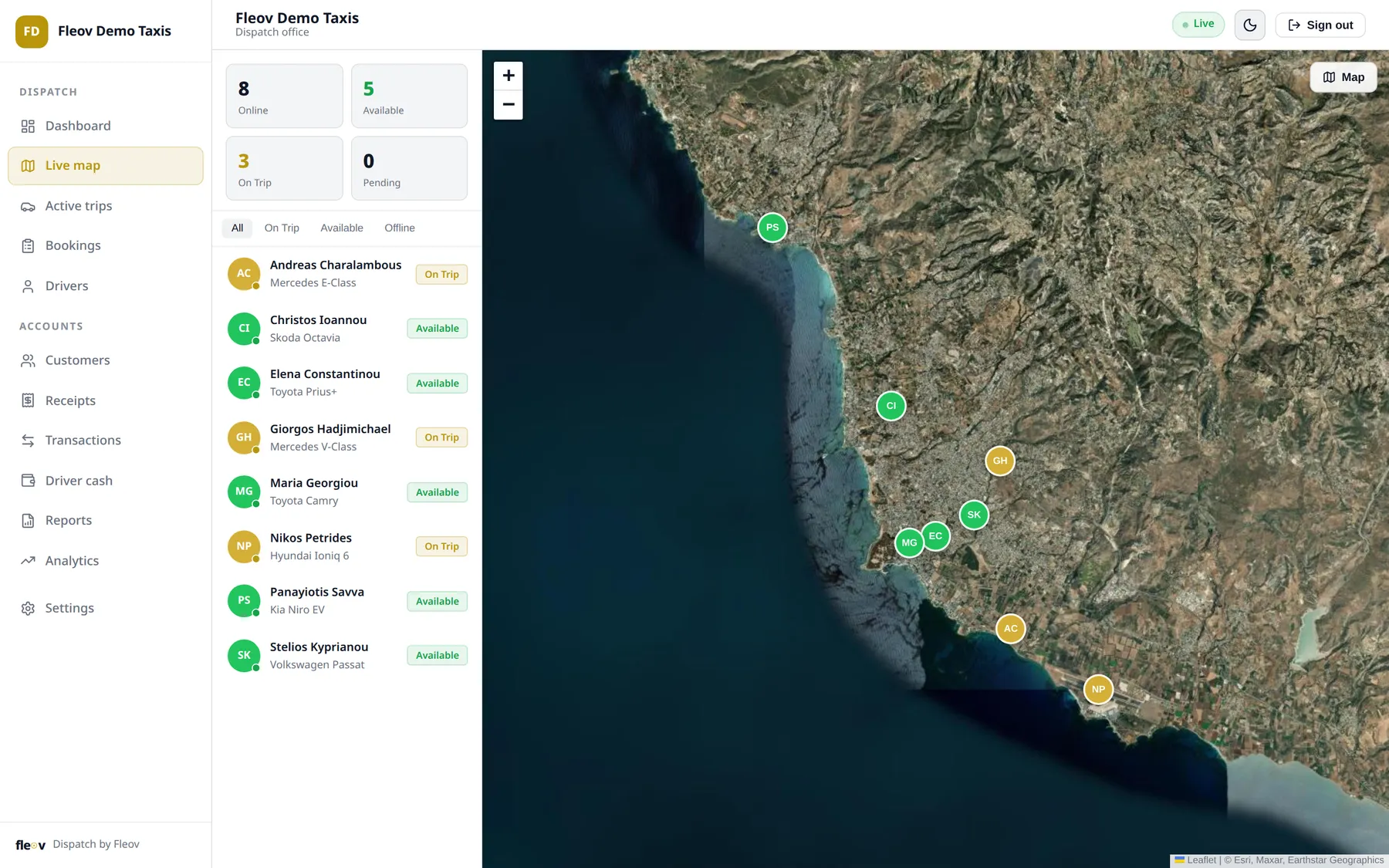This screenshot has width=1389, height=868.
Task: Toggle dark mode with the moon icon
Action: click(x=1249, y=25)
